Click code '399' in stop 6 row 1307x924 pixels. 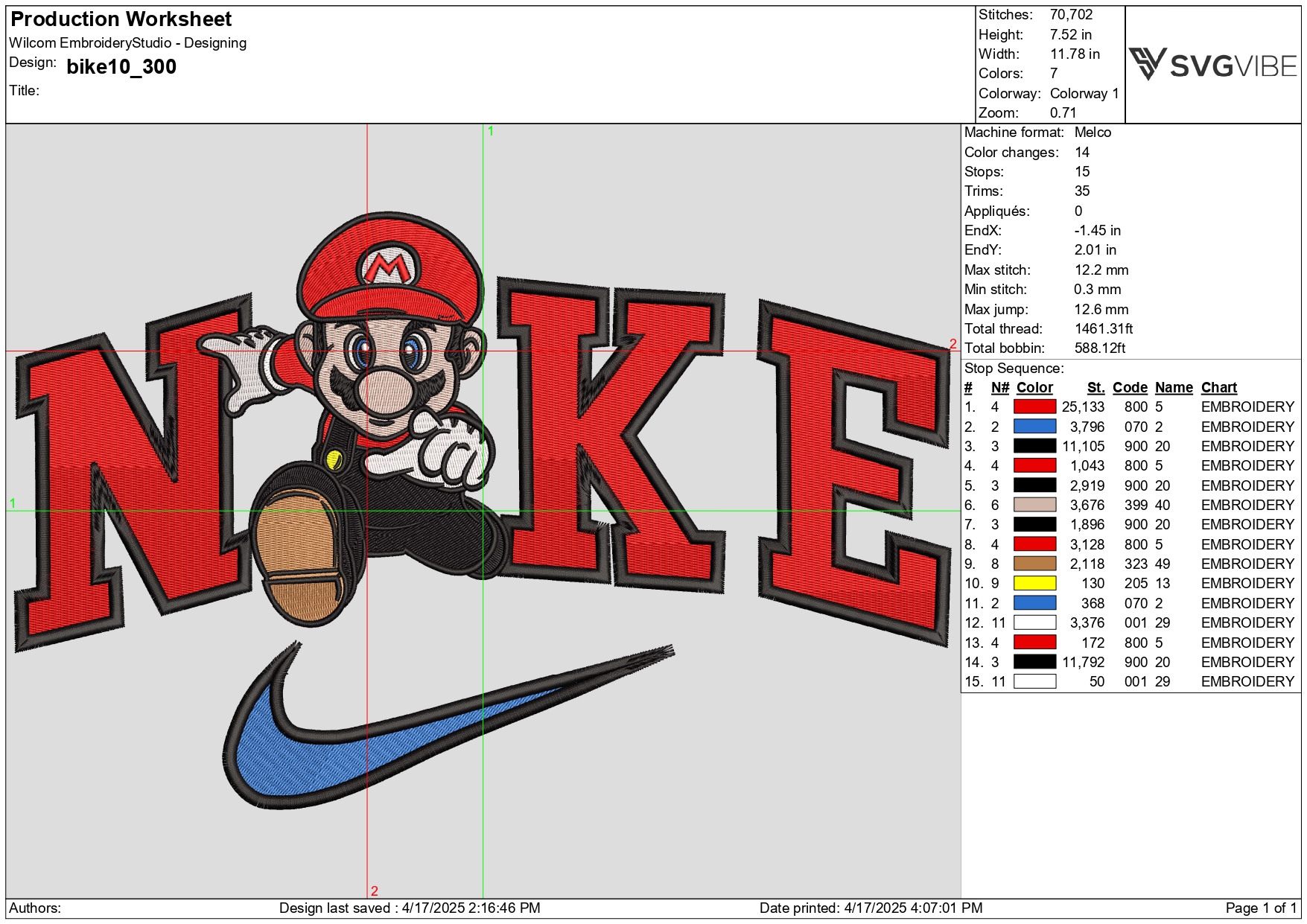[1136, 505]
